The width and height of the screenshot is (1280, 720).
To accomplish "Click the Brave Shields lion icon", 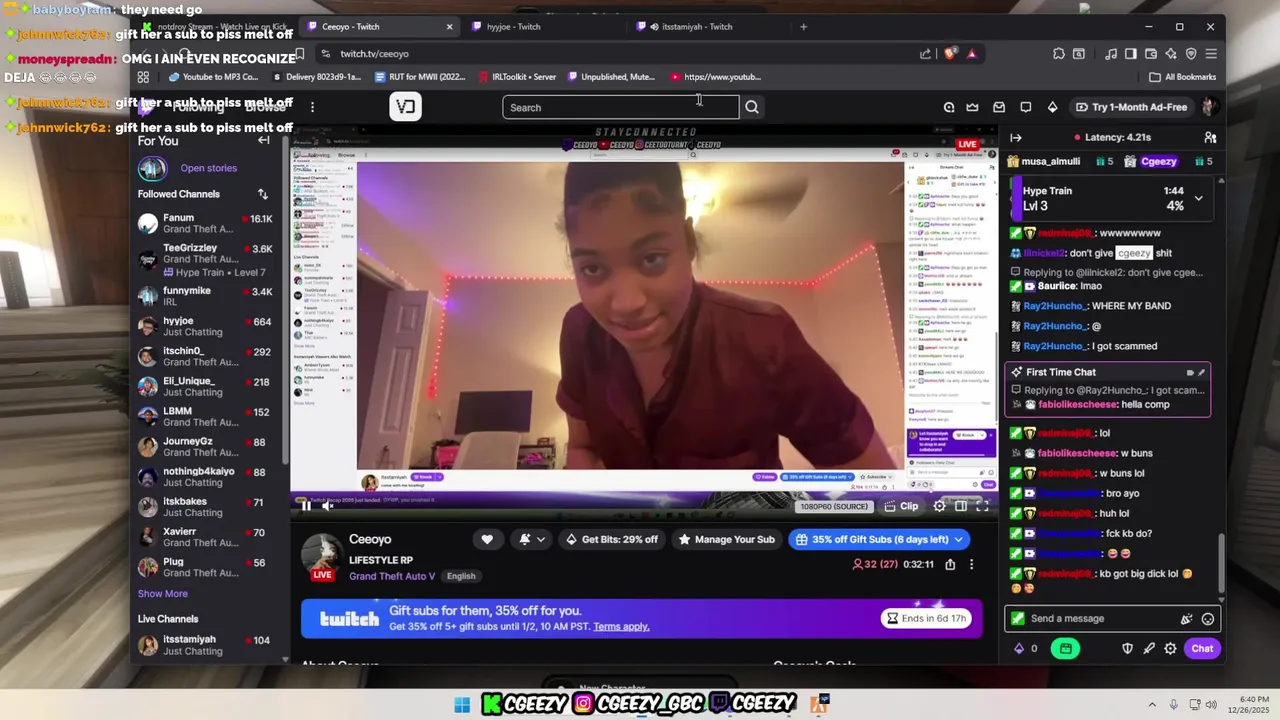I will [950, 54].
